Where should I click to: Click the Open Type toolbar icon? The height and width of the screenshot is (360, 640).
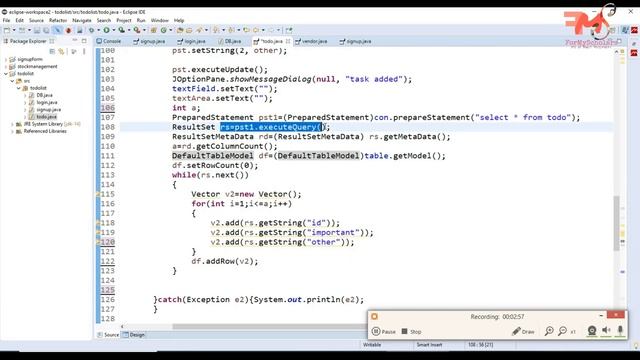(x=180, y=30)
